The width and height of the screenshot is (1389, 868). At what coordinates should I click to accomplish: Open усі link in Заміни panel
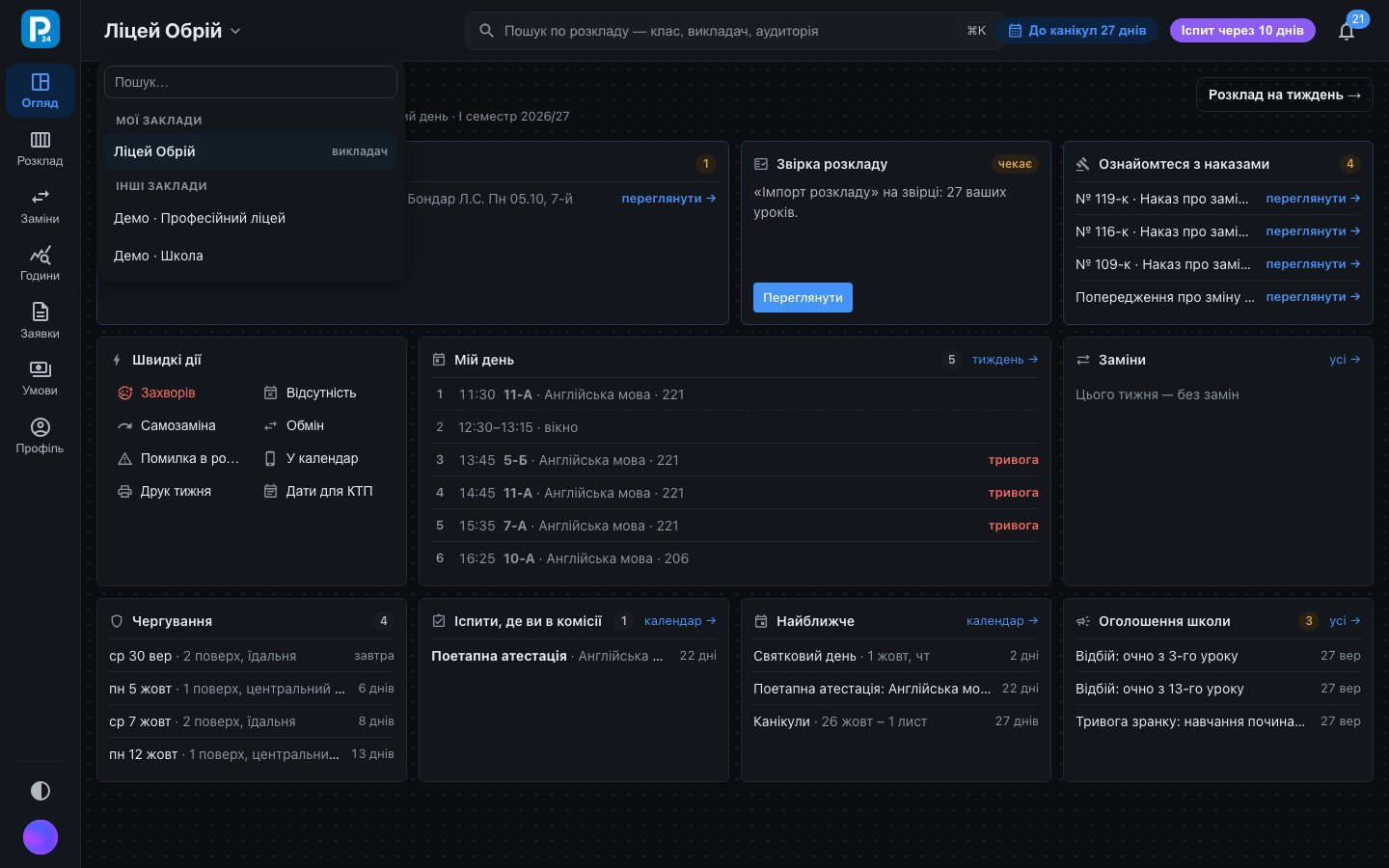(1345, 360)
